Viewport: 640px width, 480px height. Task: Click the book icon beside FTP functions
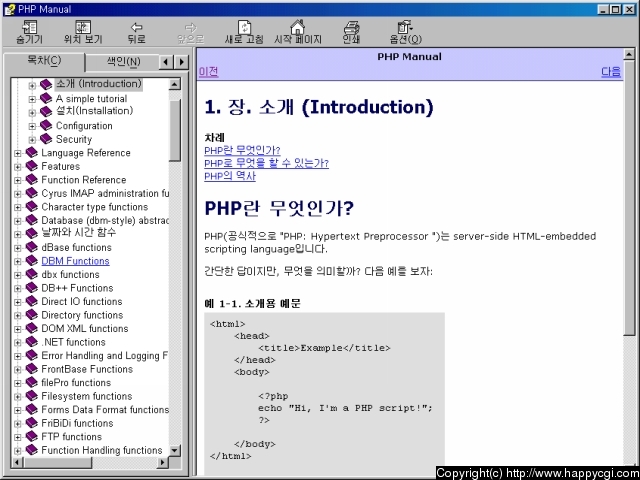tap(31, 436)
